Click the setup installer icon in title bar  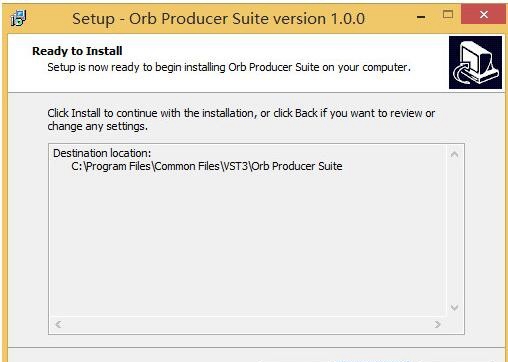18,18
